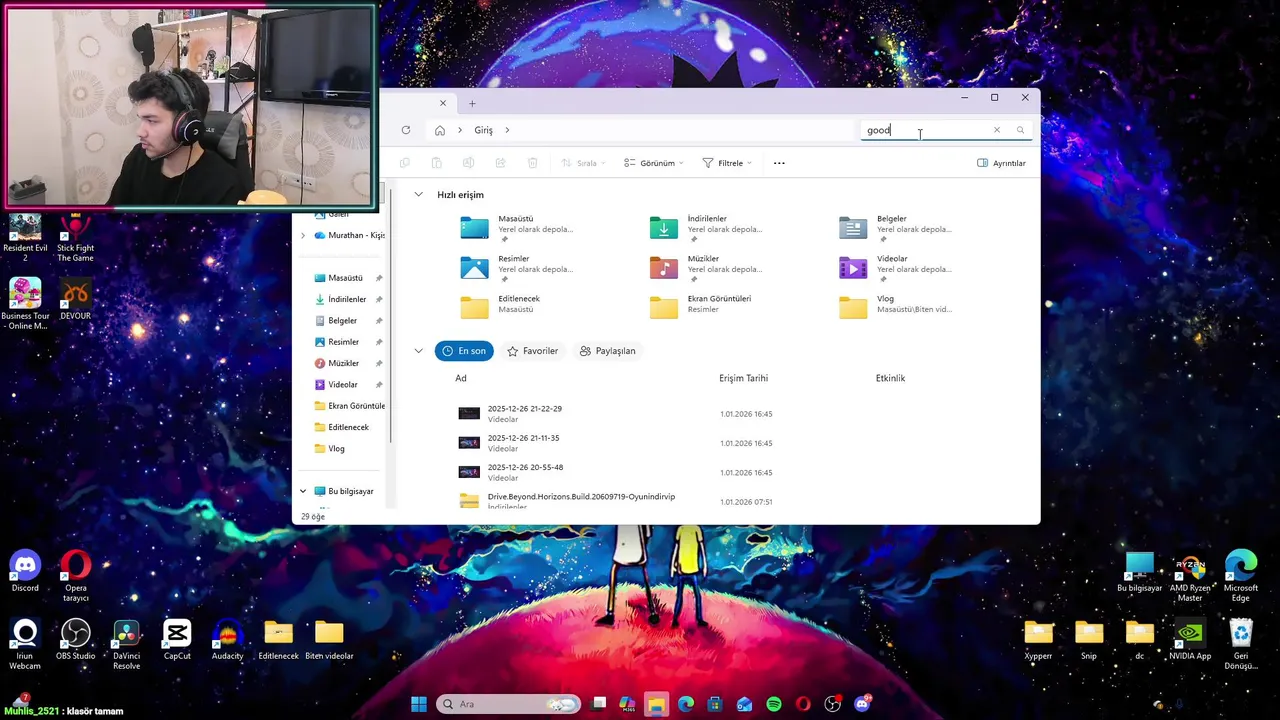Click the Windows Start button
1280x720 pixels.
coord(419,704)
